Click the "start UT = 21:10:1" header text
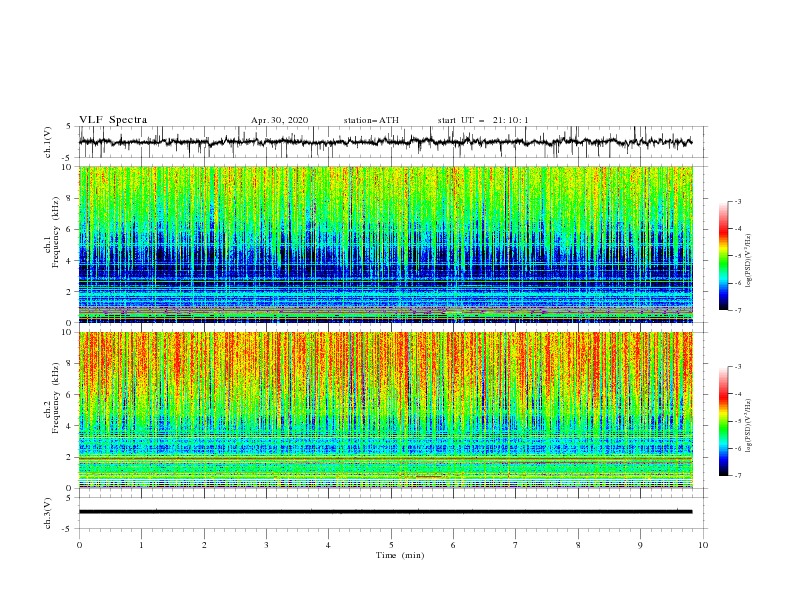Image resolution: width=792 pixels, height=612 pixels. point(483,120)
